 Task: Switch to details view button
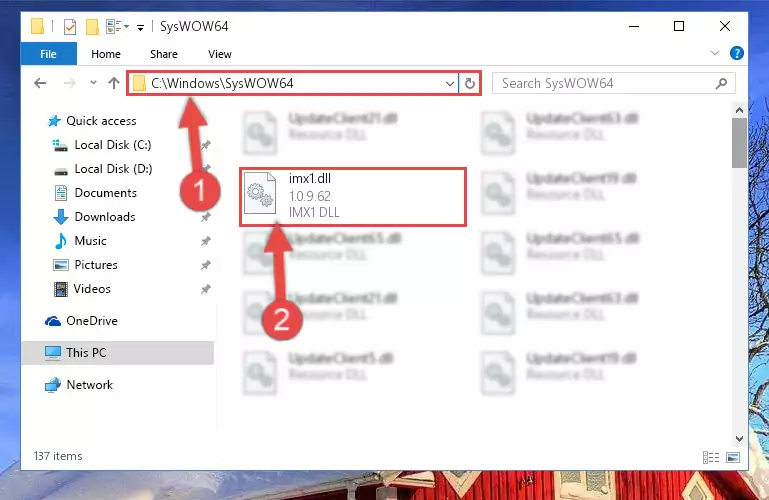[711, 457]
